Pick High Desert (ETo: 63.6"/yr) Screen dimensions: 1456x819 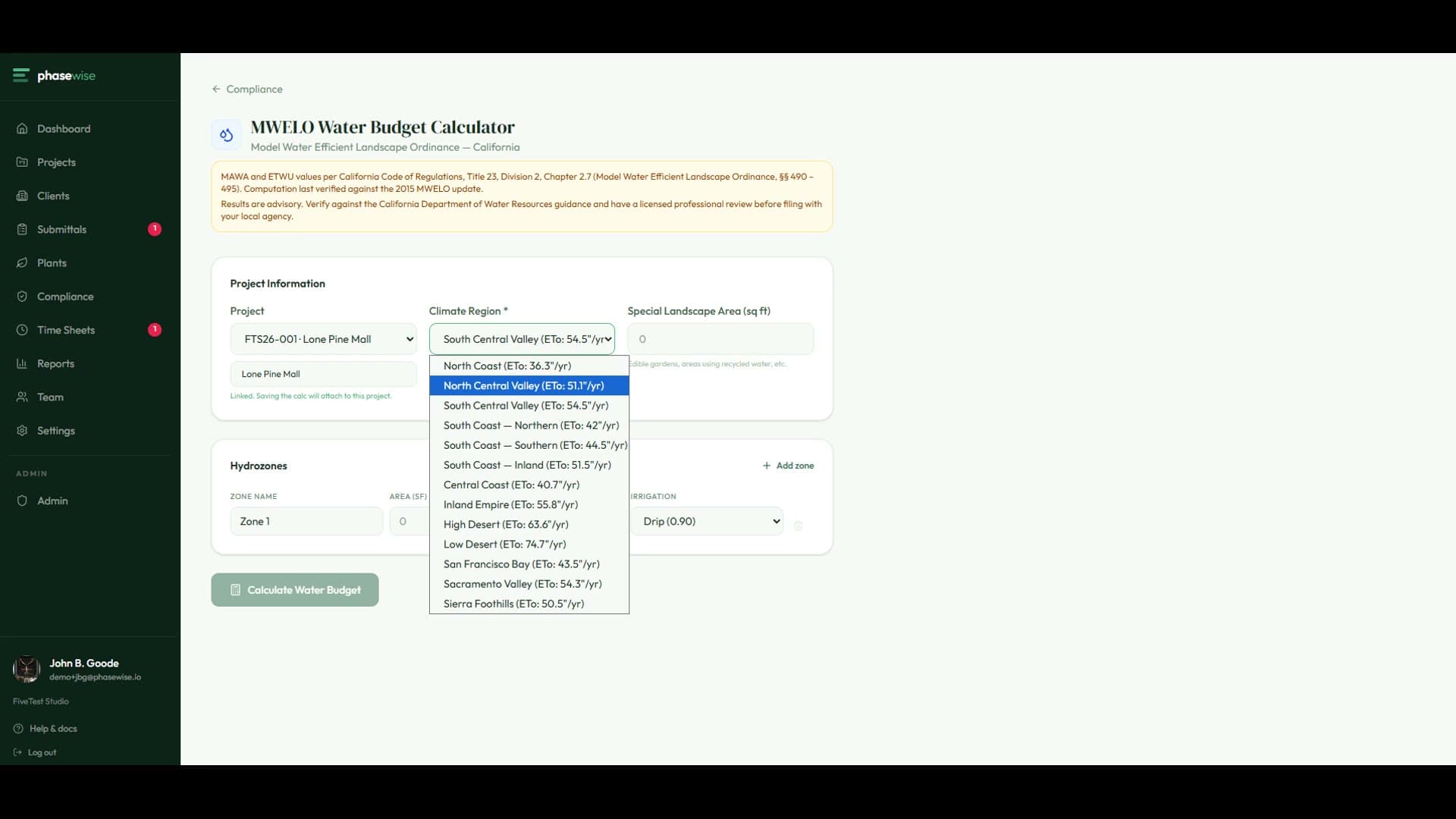click(529, 525)
